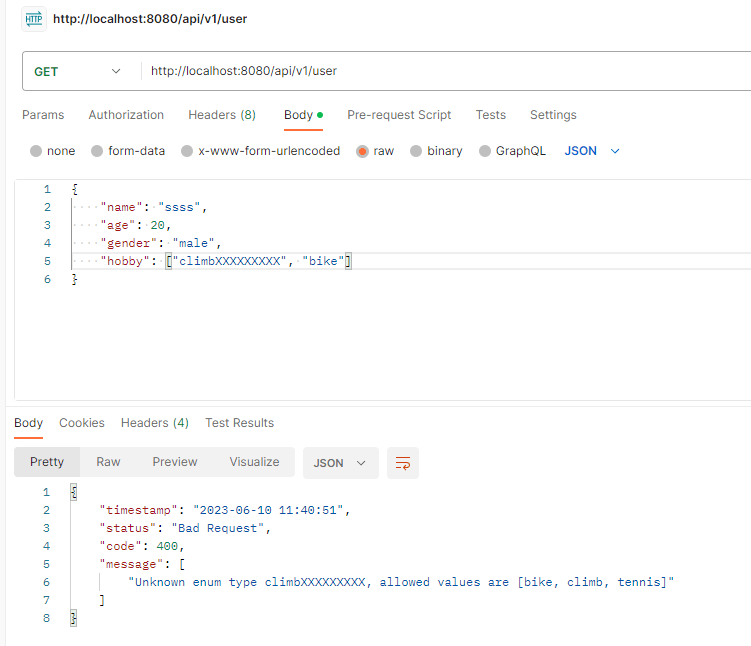This screenshot has height=646, width=751.
Task: Select the Pretty response view
Action: pos(47,462)
